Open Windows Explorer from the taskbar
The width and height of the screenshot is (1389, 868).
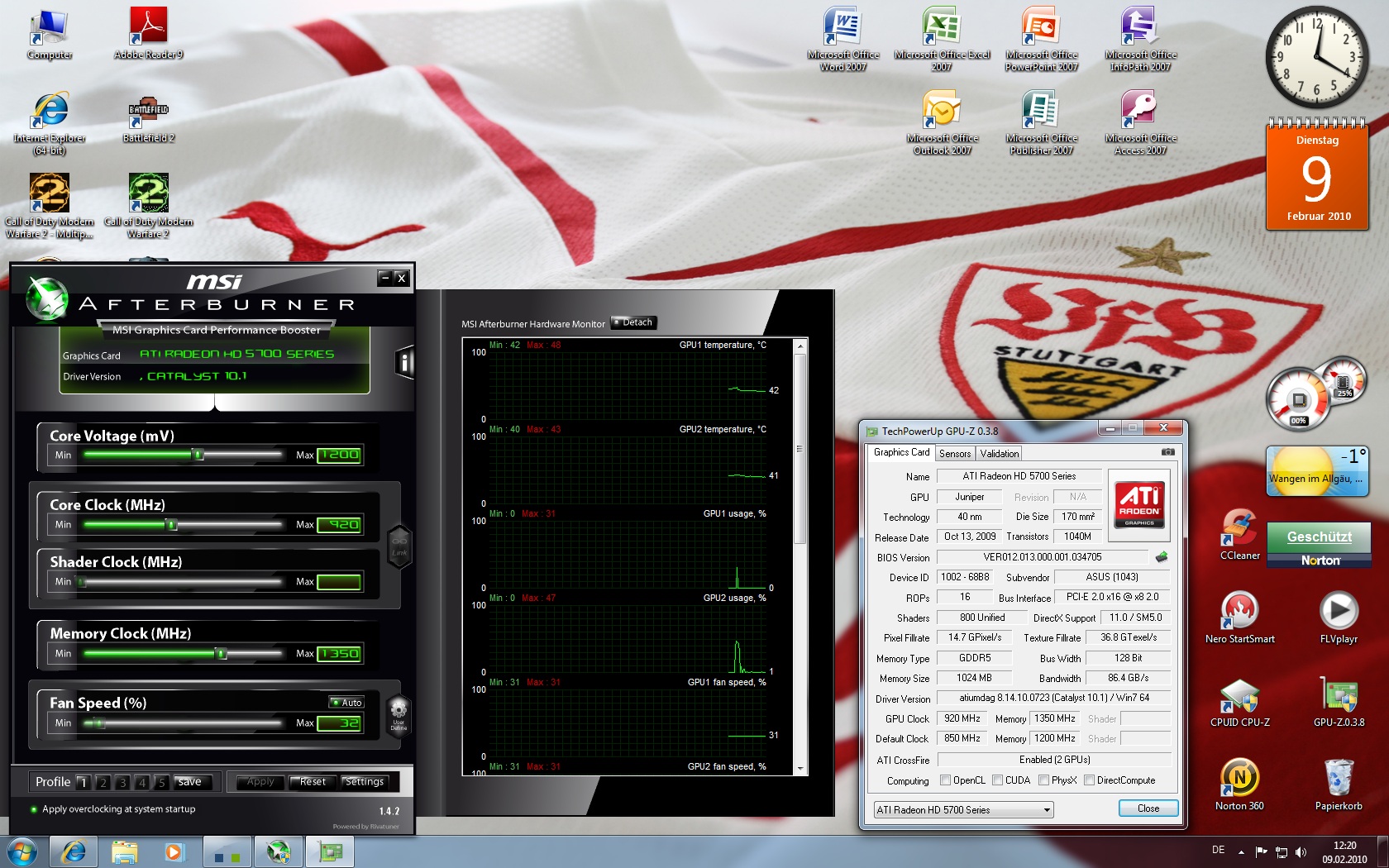[x=124, y=851]
